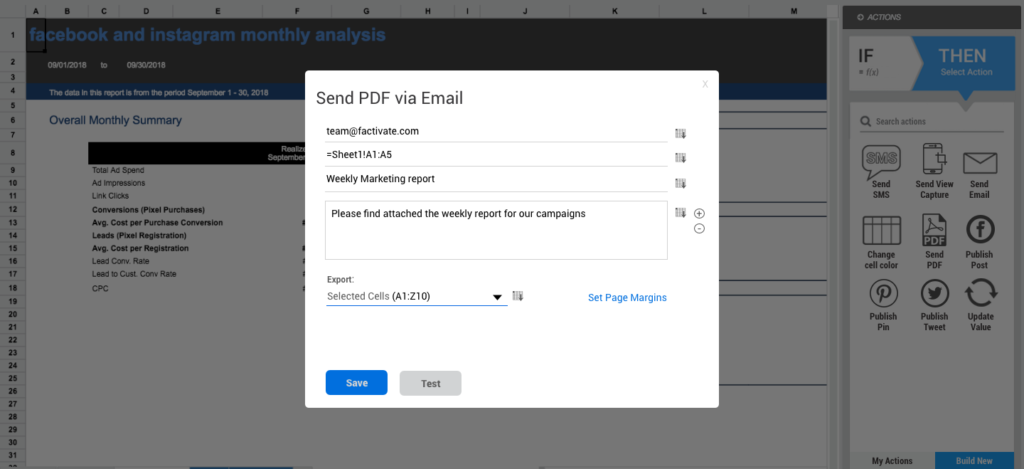
Task: Click cell picker icon beside recipient email field
Action: (680, 133)
